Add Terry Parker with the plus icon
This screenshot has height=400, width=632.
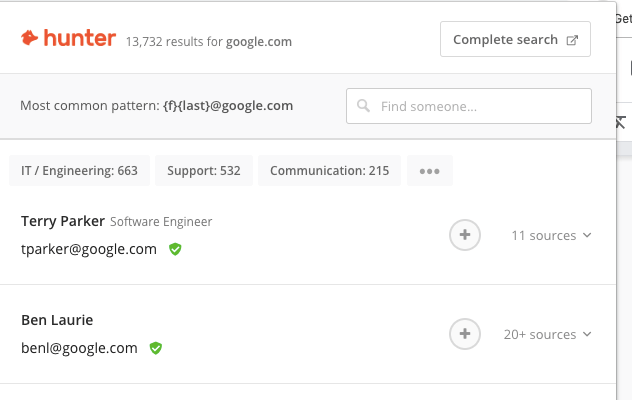(465, 235)
